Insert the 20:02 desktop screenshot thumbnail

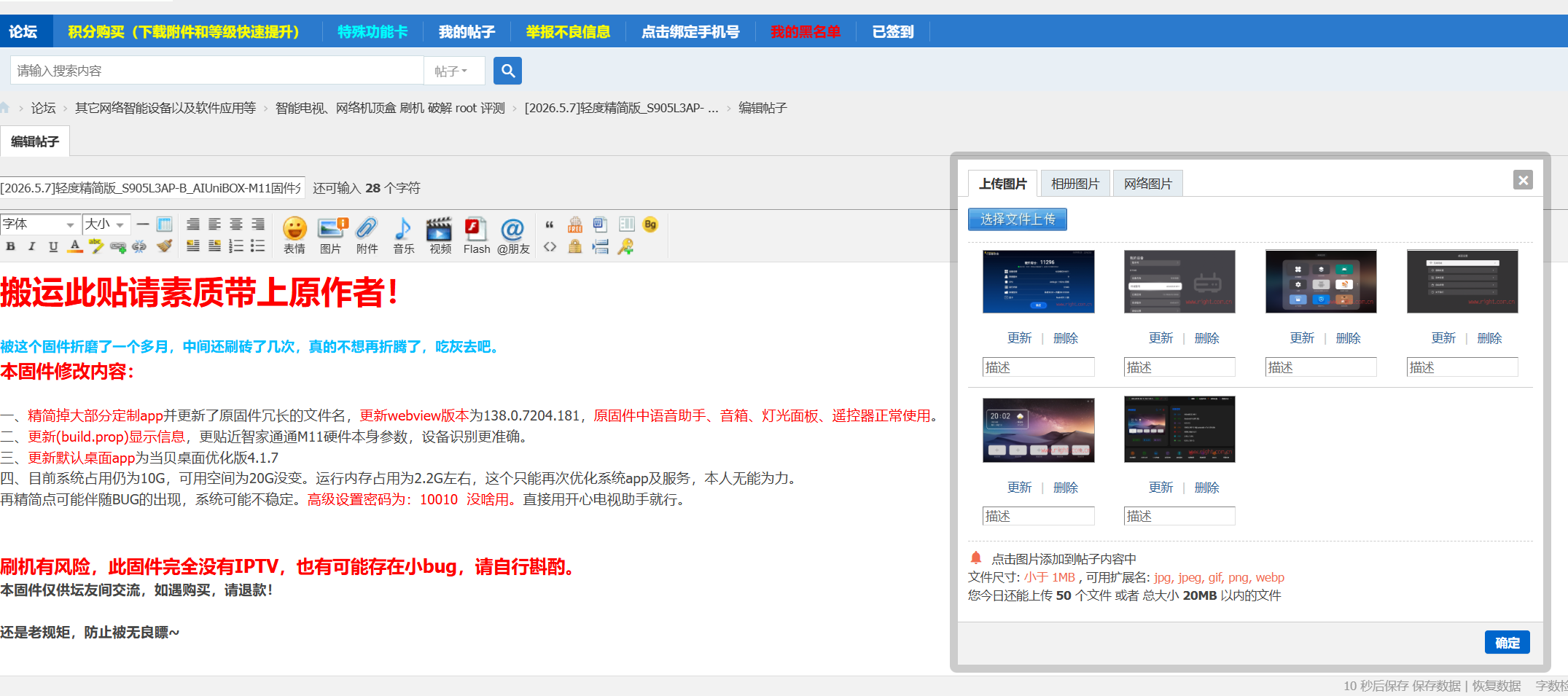[1038, 430]
